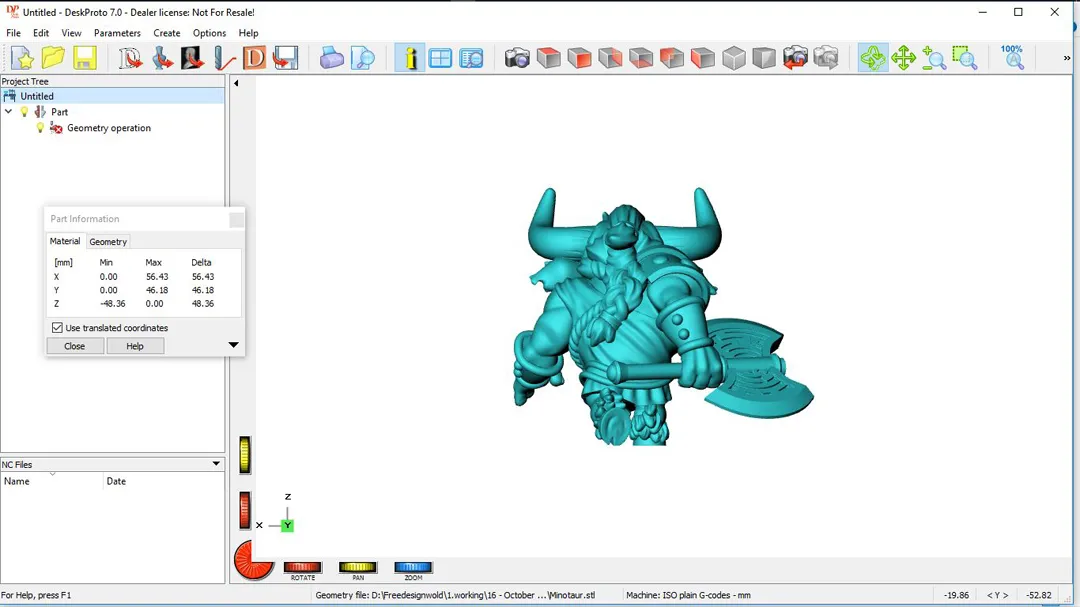Open the Edit menu
Screen dimensions: 1080x607
coord(41,32)
